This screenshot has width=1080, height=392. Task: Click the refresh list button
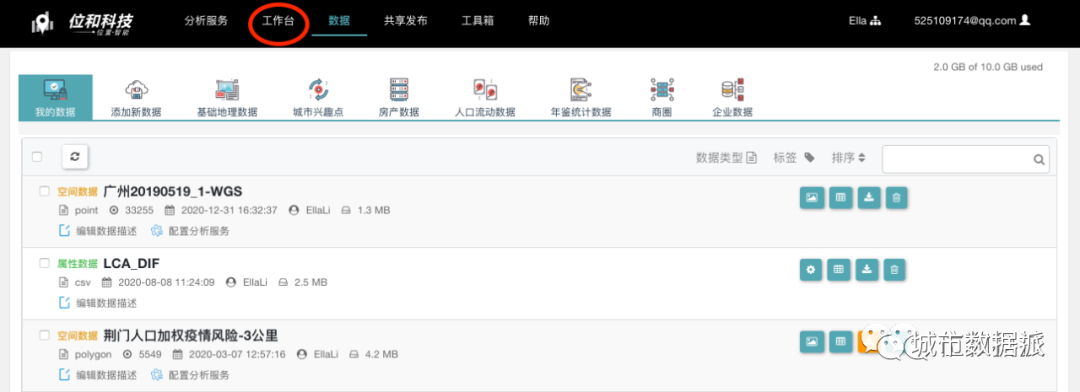point(75,157)
